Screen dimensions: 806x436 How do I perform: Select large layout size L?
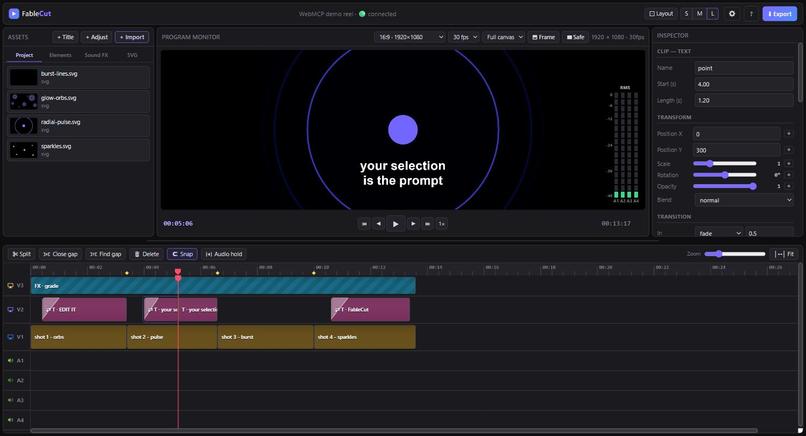(712, 14)
